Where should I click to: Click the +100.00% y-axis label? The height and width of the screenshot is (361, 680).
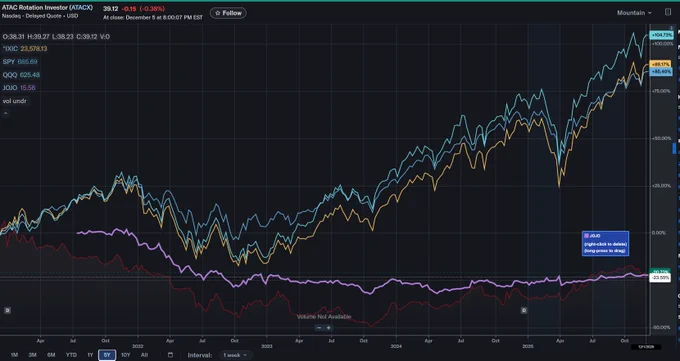pos(663,44)
